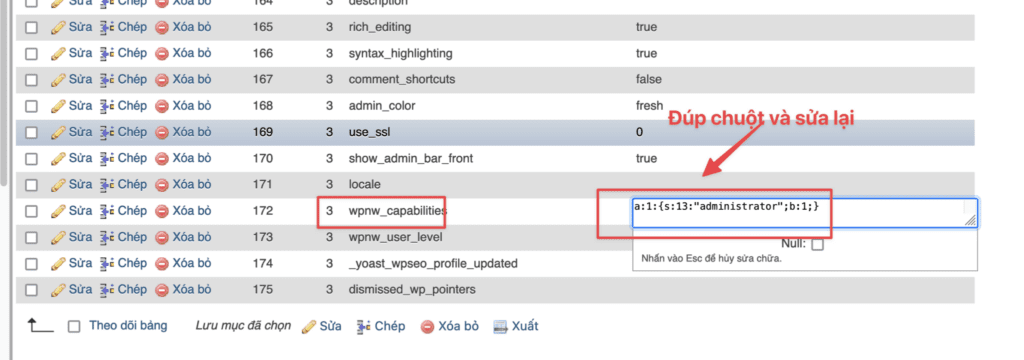Click the pencil Sửa icon in row 166
The image size is (1024, 360).
[58, 54]
